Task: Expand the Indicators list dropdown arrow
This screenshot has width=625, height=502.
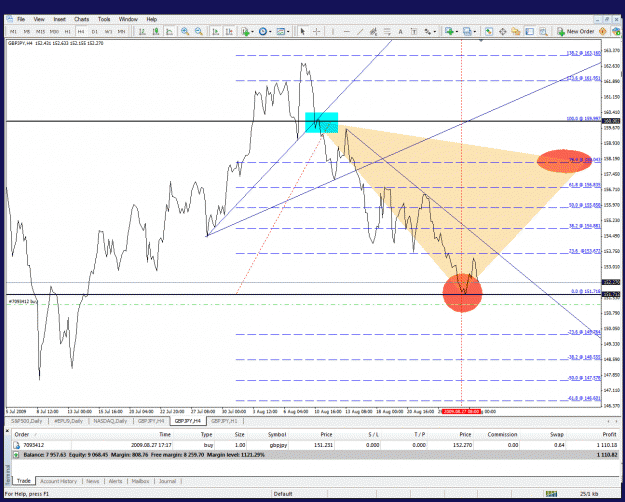Action: coord(252,32)
